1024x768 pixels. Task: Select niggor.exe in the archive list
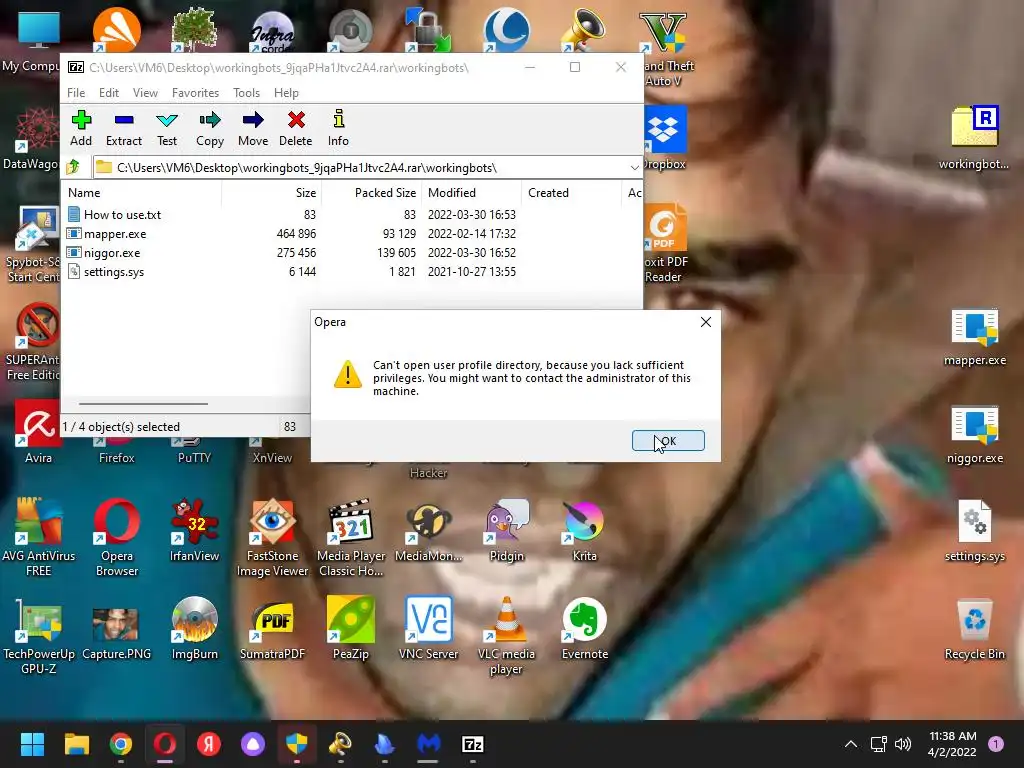[x=353, y=253]
